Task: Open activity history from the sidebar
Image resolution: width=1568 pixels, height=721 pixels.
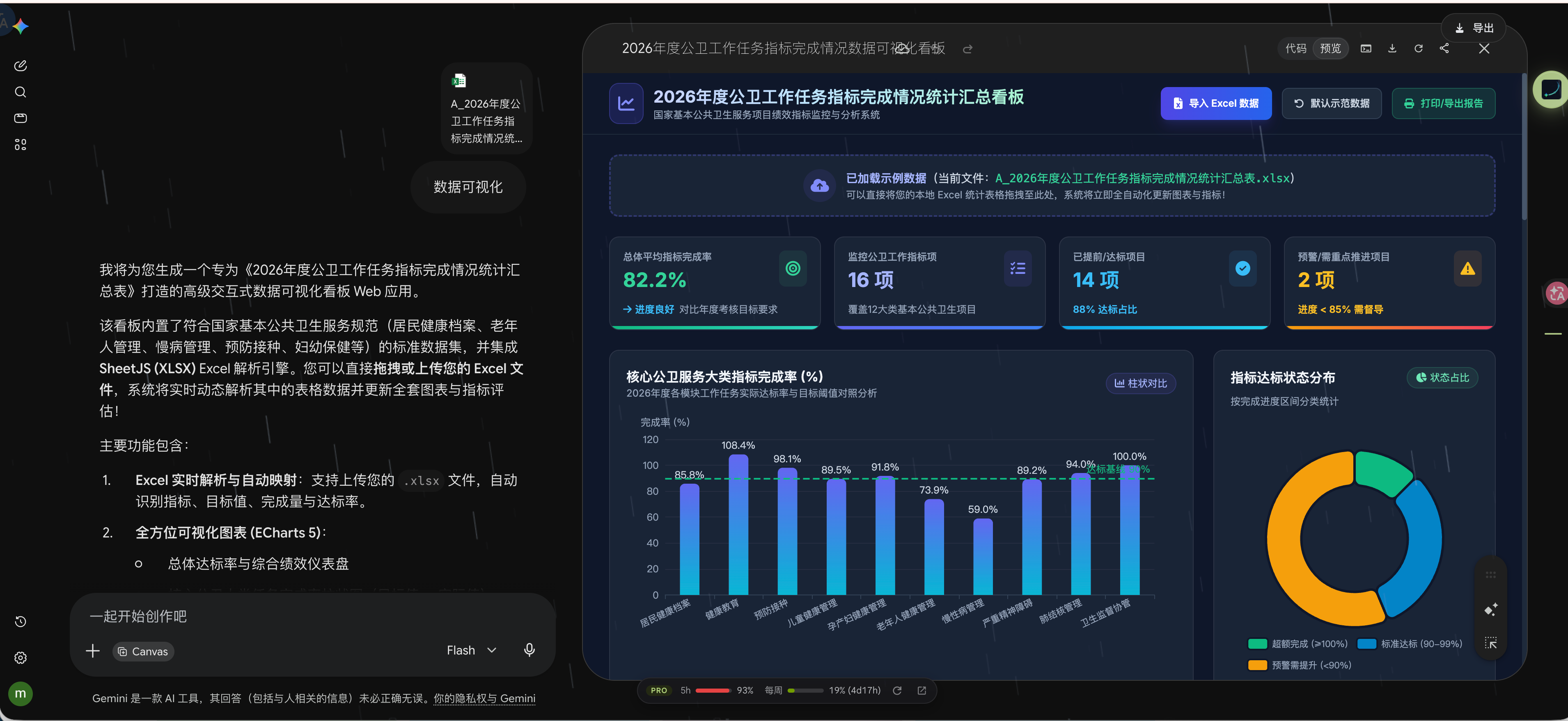Action: point(21,622)
